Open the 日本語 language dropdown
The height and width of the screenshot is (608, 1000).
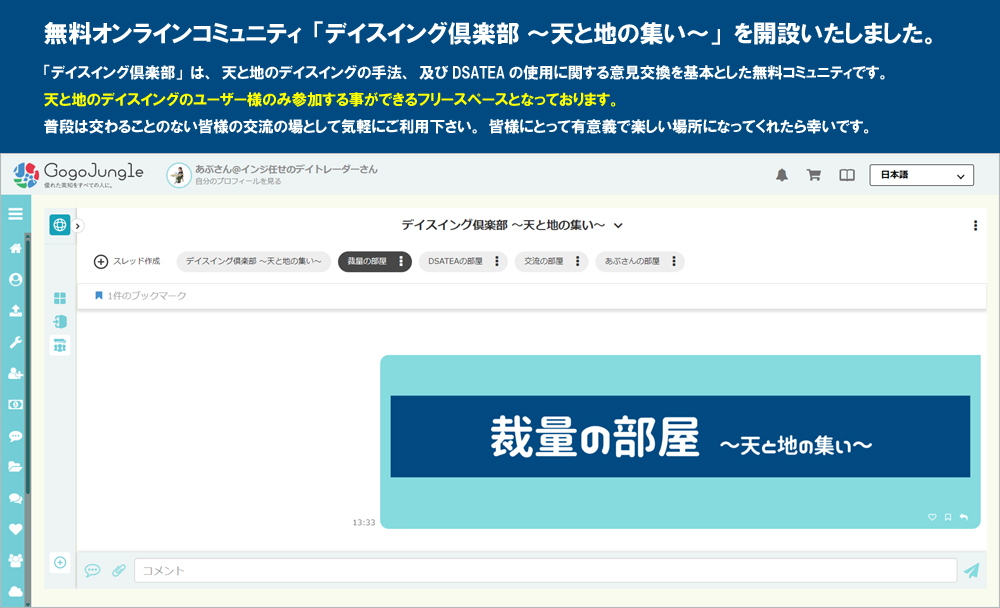(922, 175)
